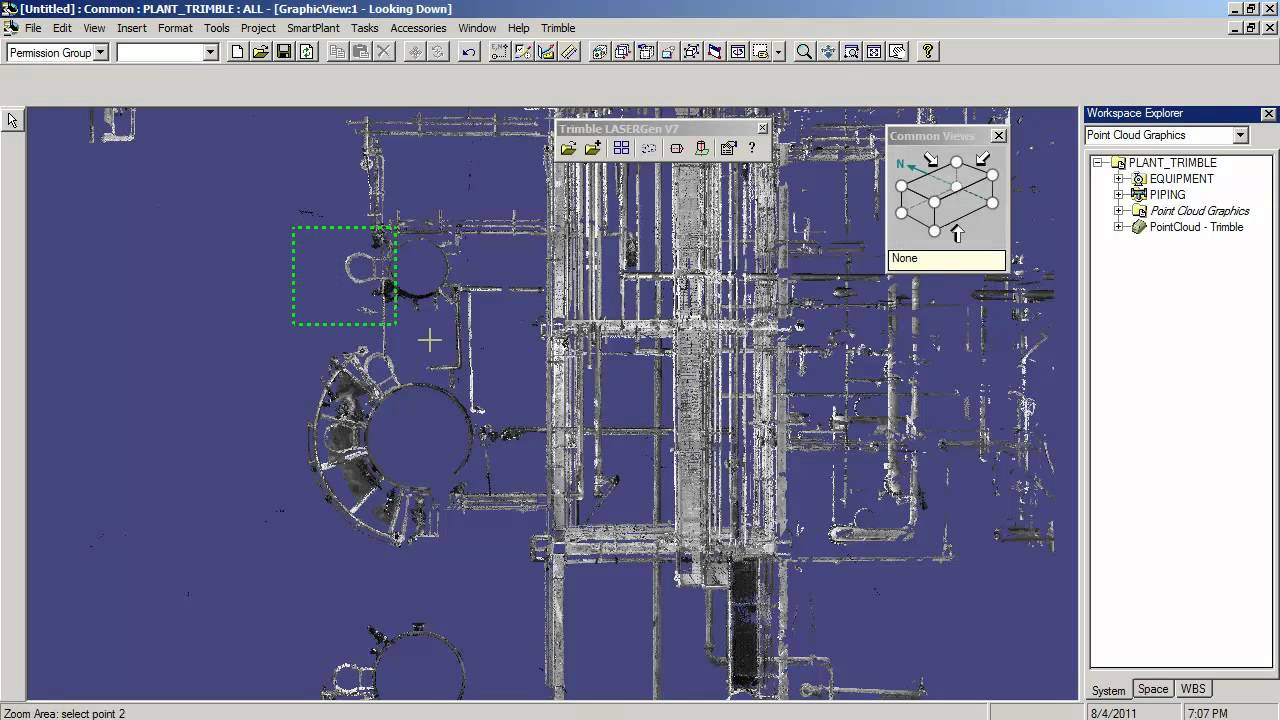Expand the EQUIPMENT tree node
Screen dimensions: 1280x720
(1119, 179)
